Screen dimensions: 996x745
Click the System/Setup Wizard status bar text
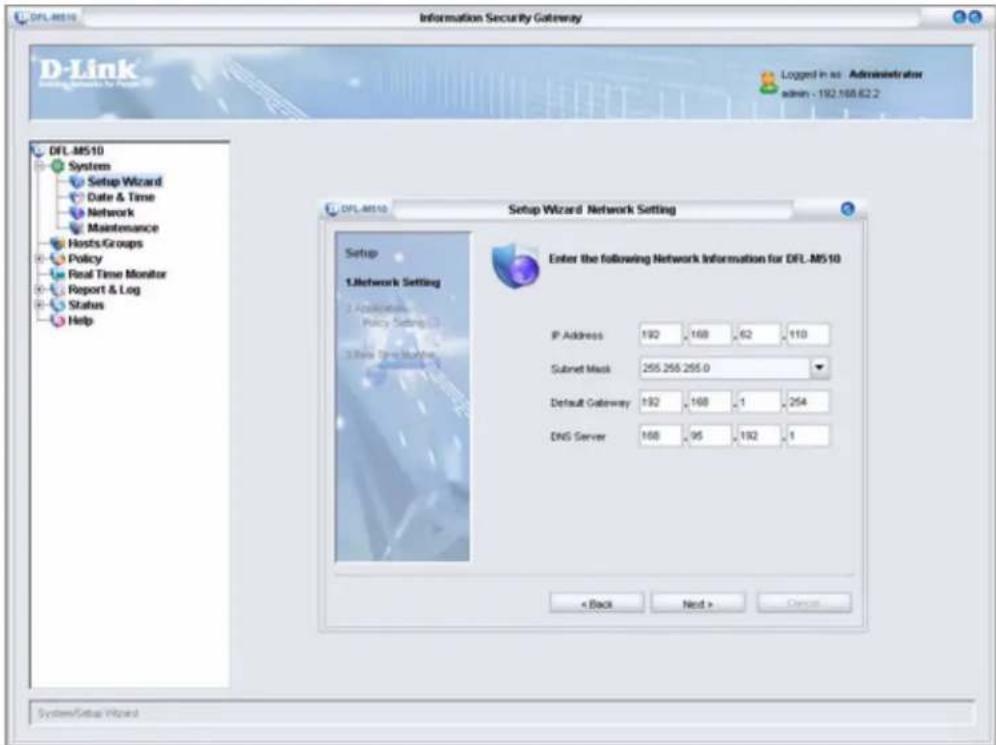pos(88,713)
